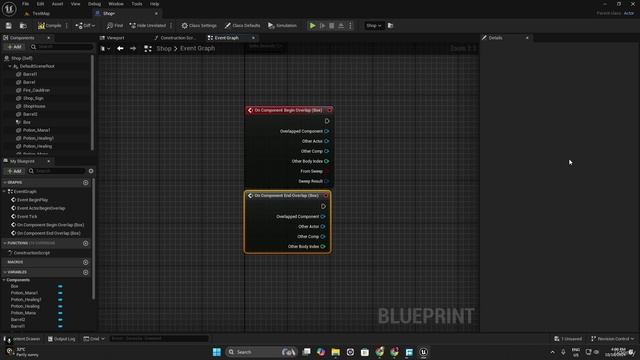Open the Content Drawer

point(22,339)
